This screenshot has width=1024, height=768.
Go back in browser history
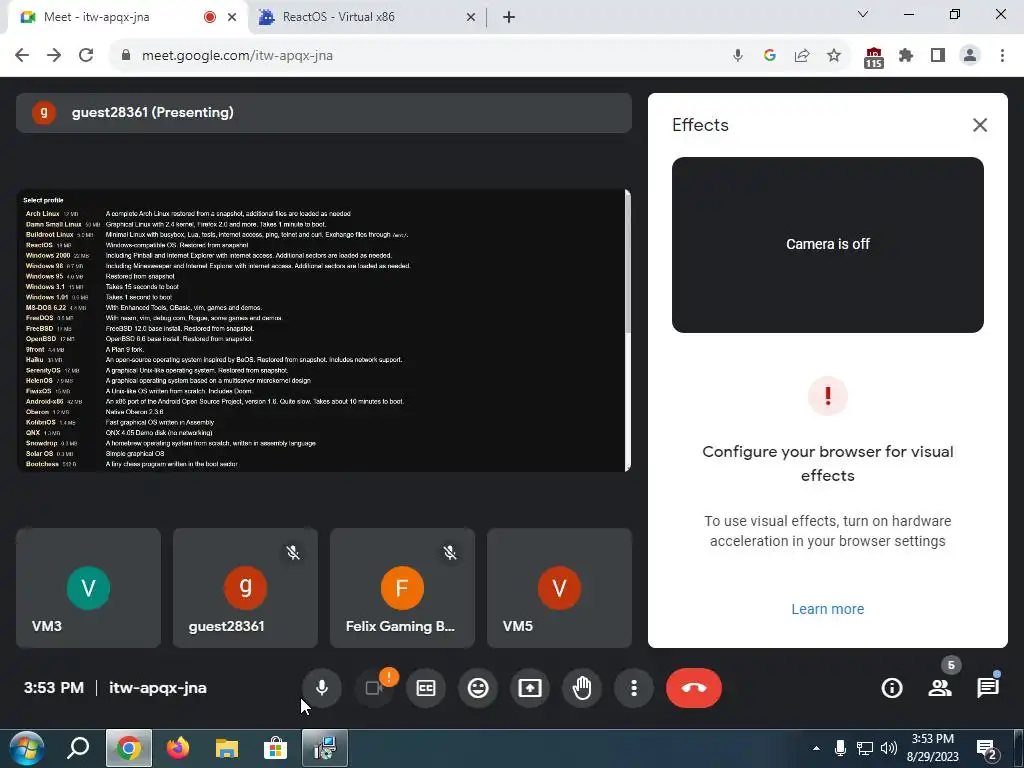tap(22, 56)
